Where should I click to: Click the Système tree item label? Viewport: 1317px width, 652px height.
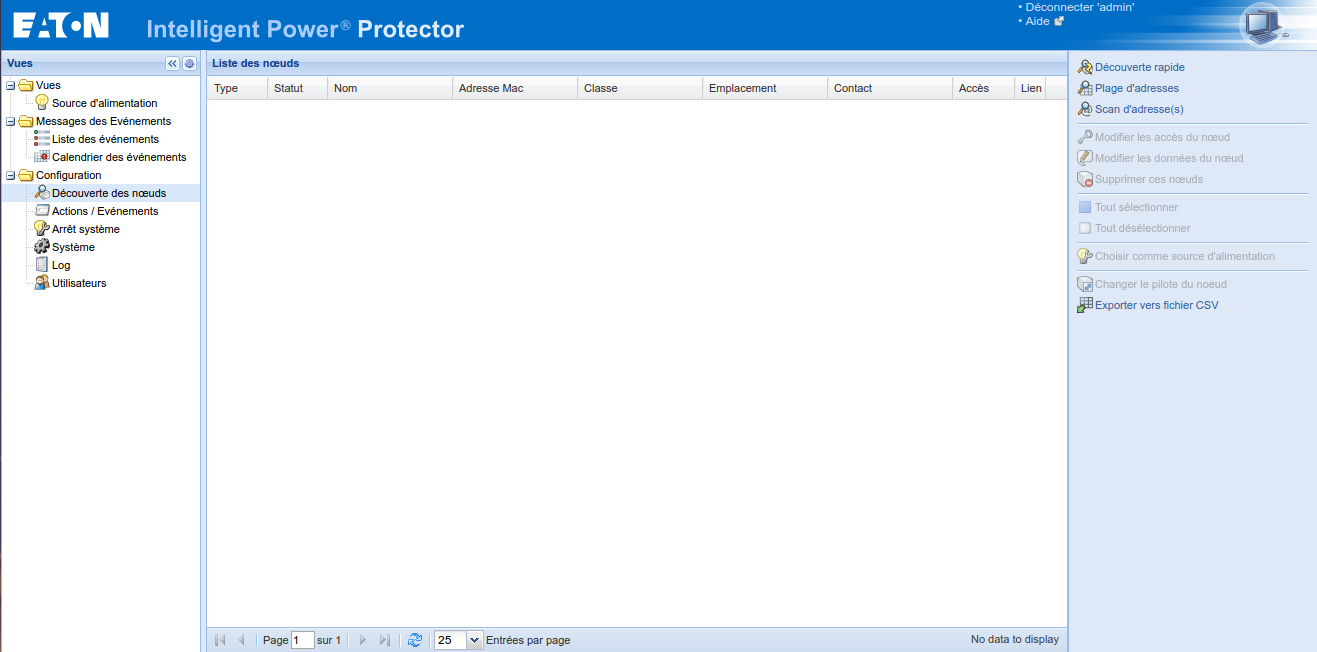74,247
